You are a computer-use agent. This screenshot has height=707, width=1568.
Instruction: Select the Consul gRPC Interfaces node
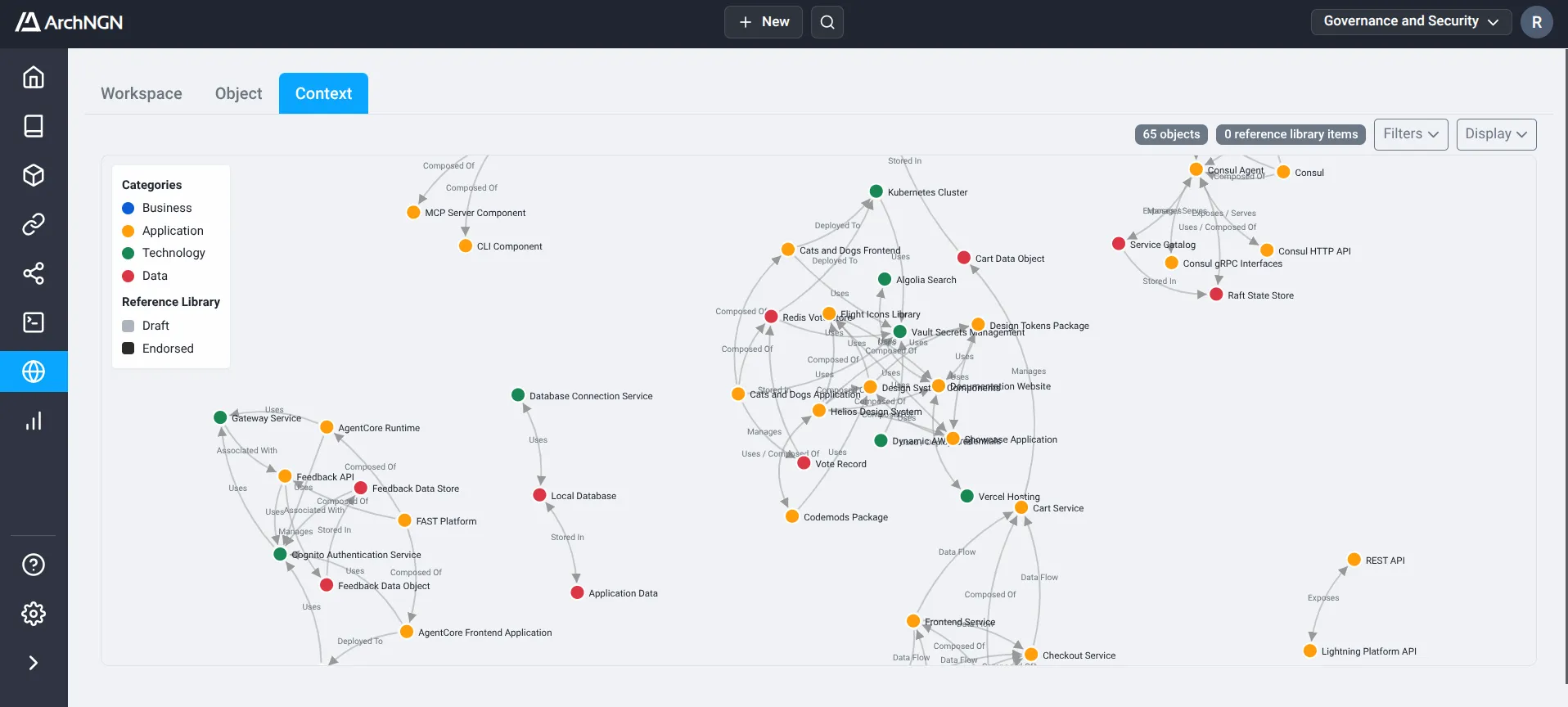[1172, 263]
